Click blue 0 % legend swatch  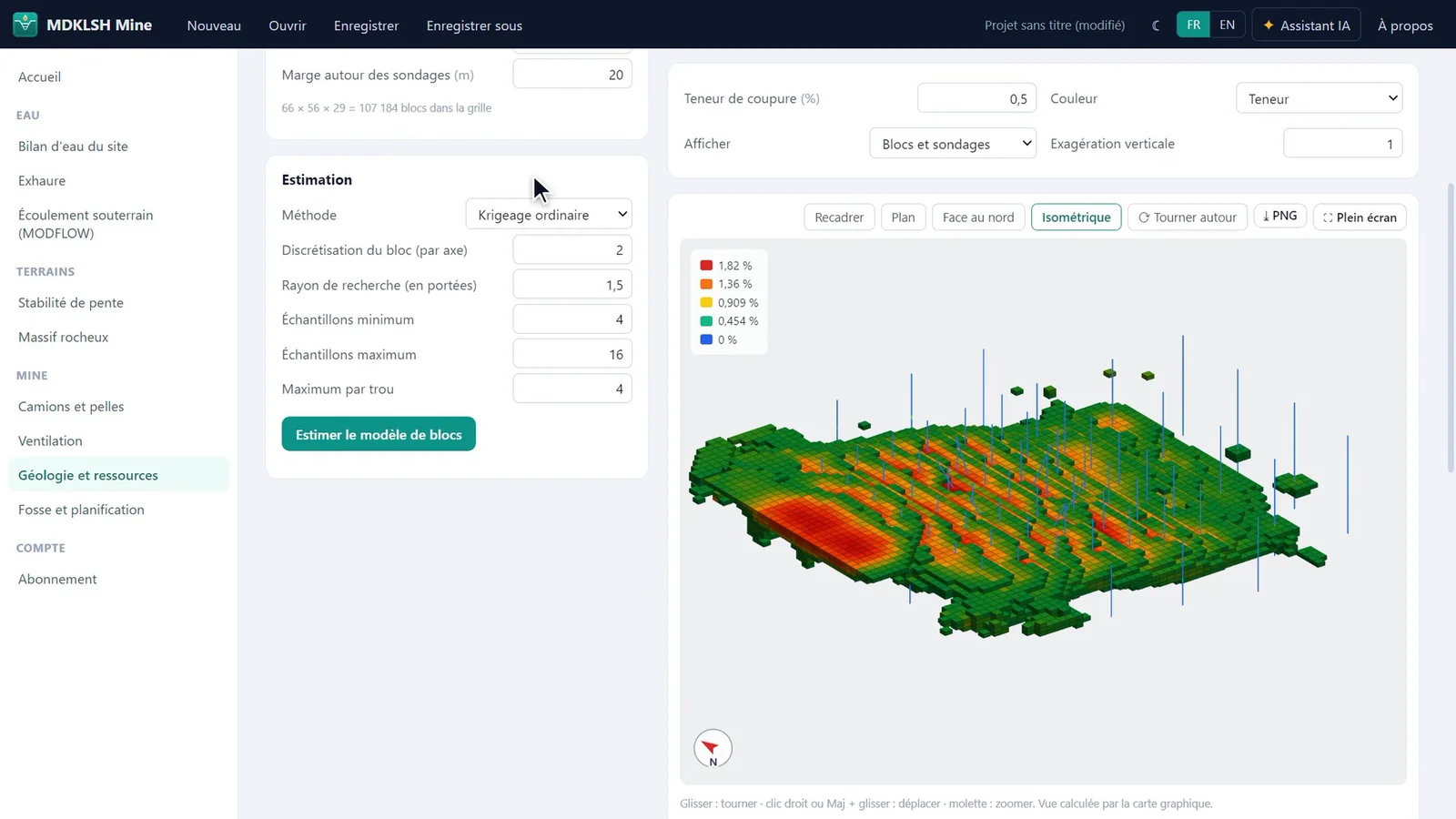click(706, 339)
